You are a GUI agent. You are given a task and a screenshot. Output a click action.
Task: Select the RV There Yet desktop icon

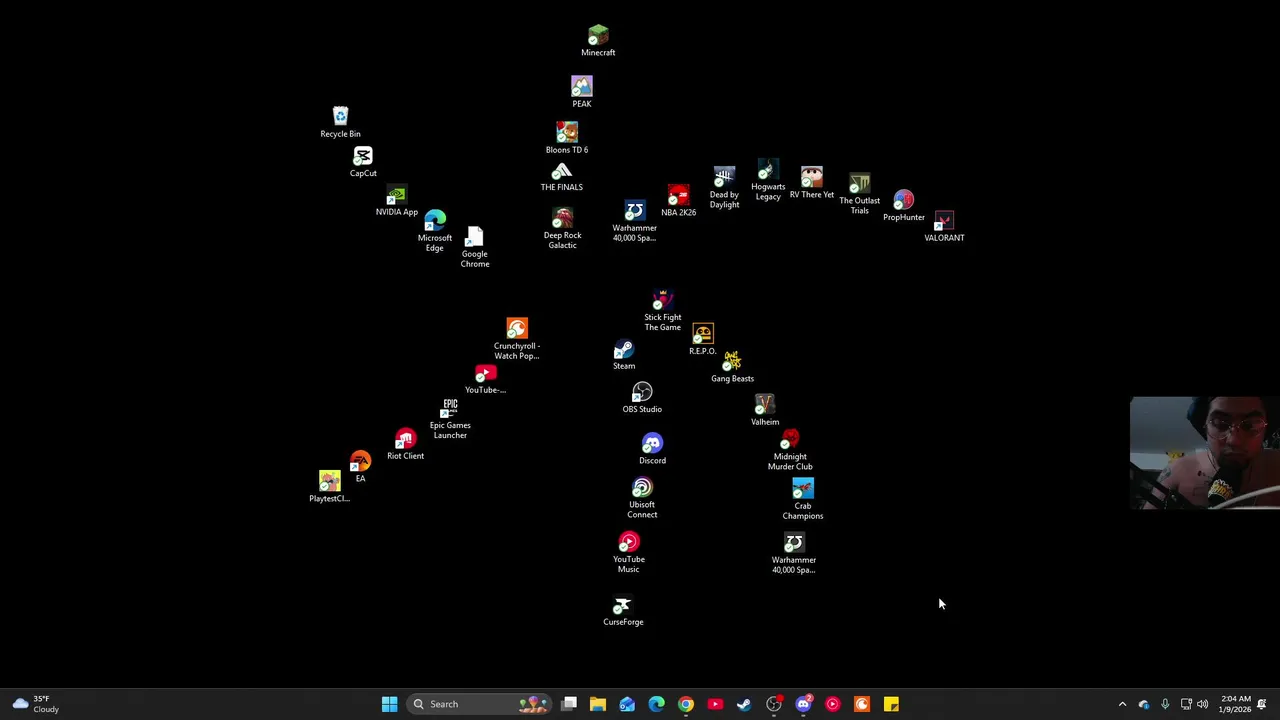[x=812, y=183]
